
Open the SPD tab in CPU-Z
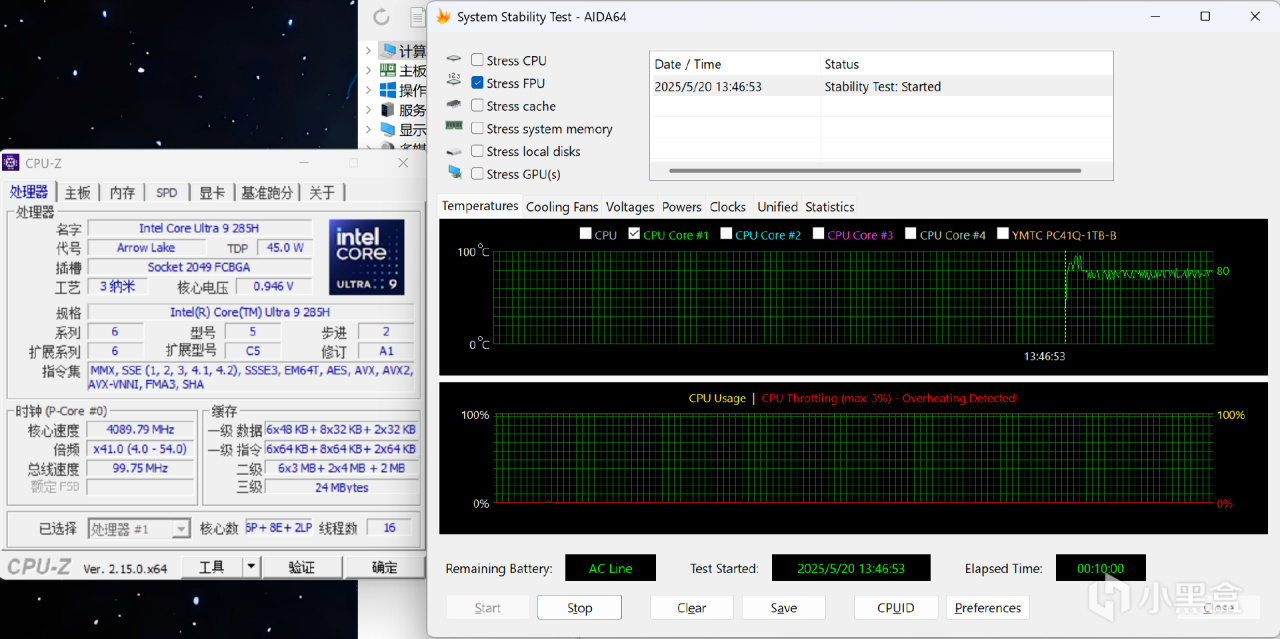[167, 193]
